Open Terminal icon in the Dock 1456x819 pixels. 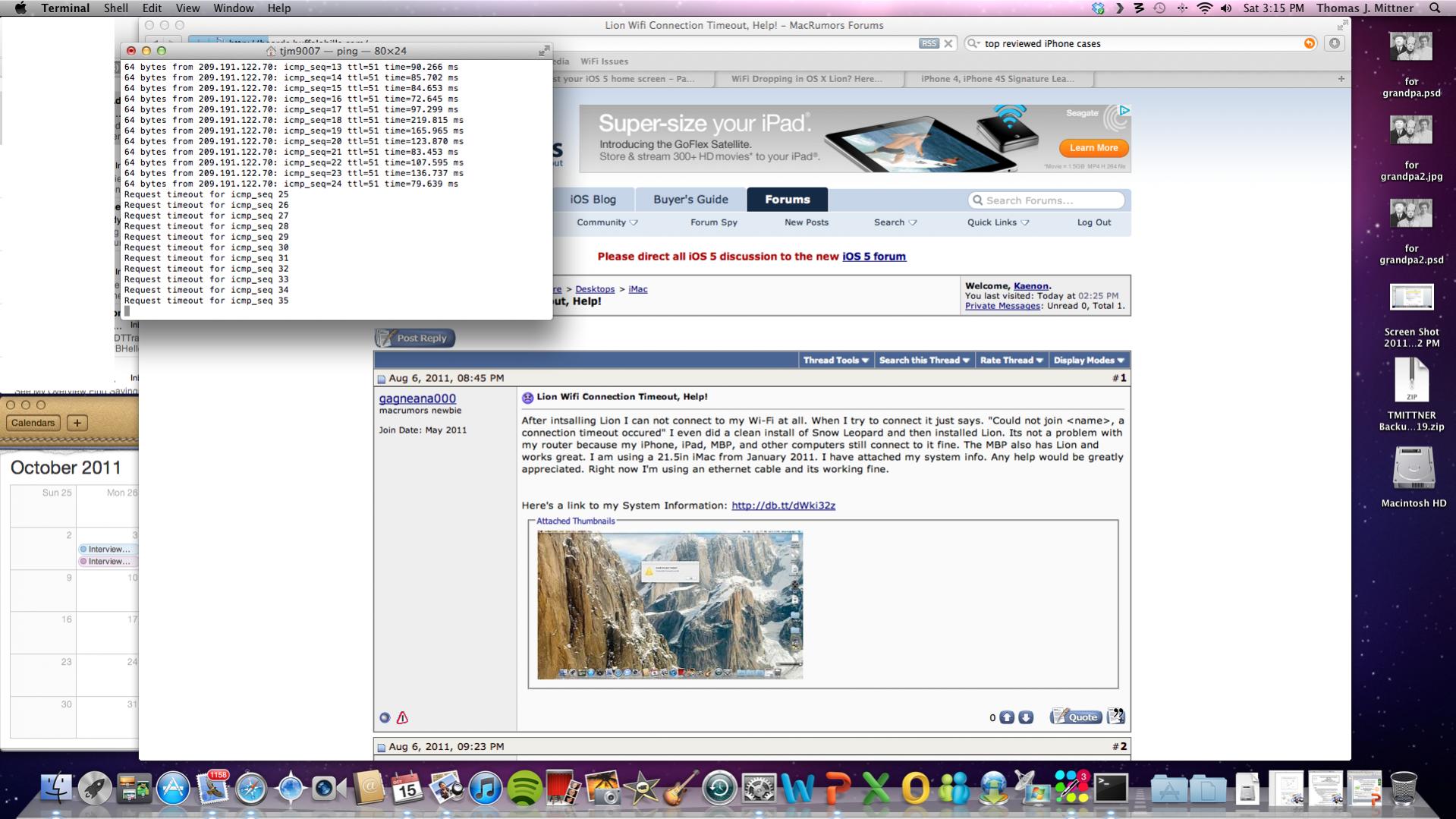click(1110, 788)
